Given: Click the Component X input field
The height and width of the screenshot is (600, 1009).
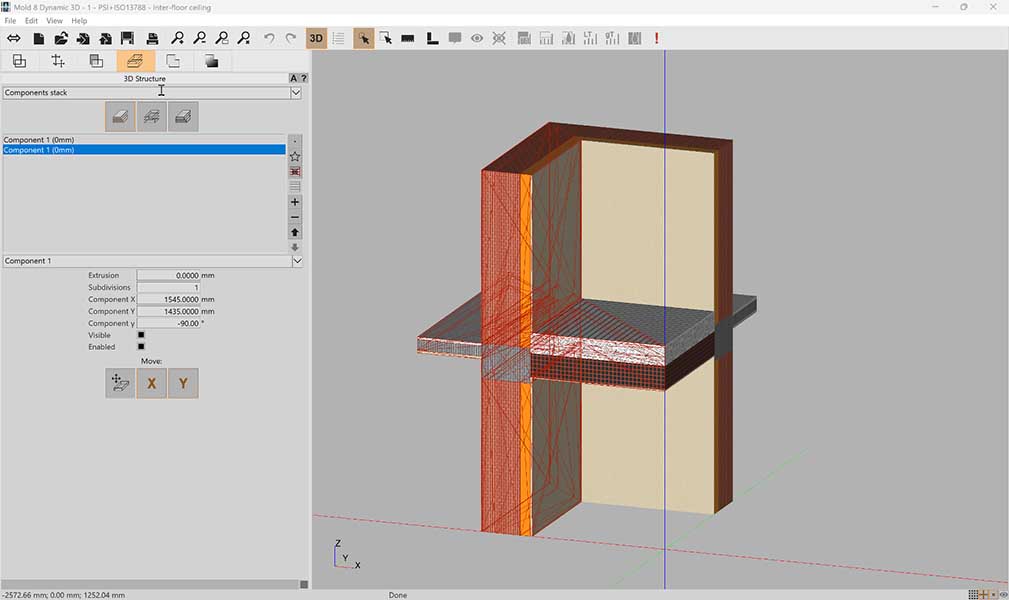Looking at the screenshot, I should (167, 299).
